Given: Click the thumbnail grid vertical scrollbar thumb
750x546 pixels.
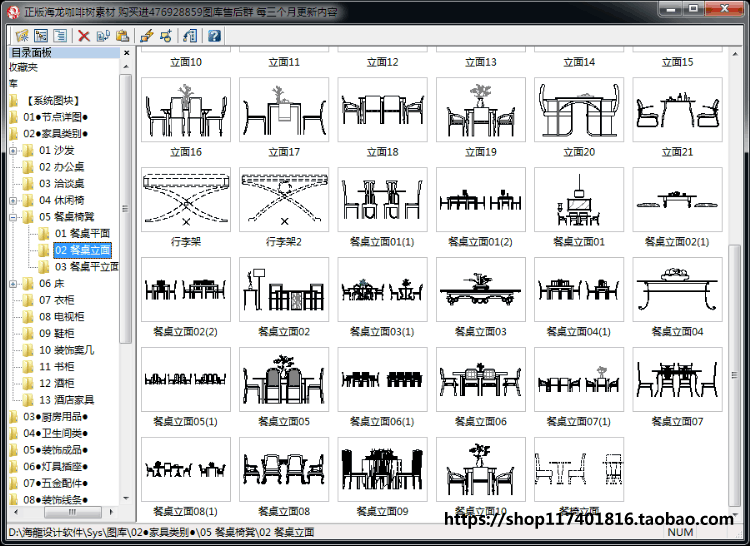Looking at the screenshot, I should (734, 375).
